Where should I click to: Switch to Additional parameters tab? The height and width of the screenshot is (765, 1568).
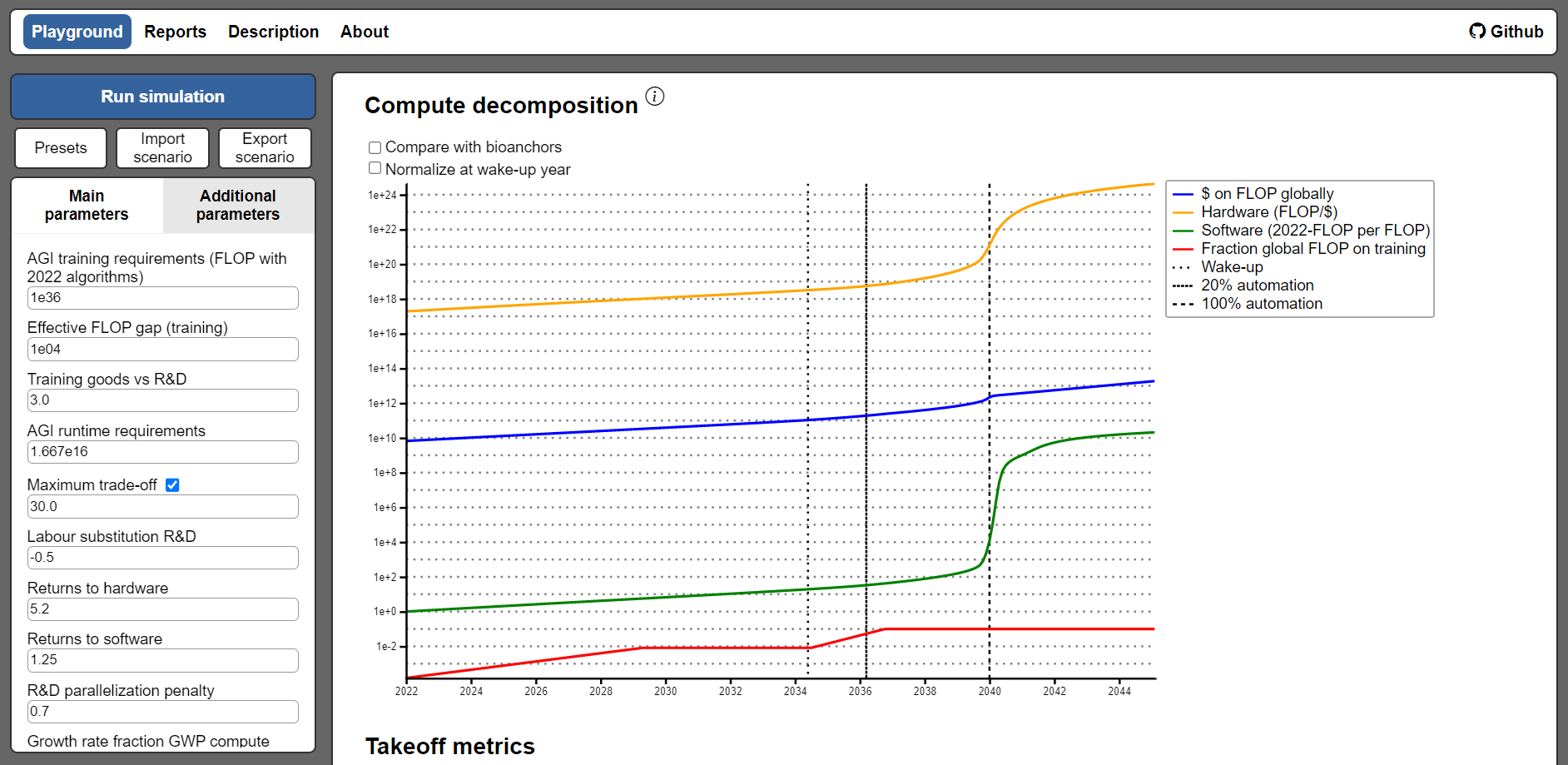(x=238, y=206)
